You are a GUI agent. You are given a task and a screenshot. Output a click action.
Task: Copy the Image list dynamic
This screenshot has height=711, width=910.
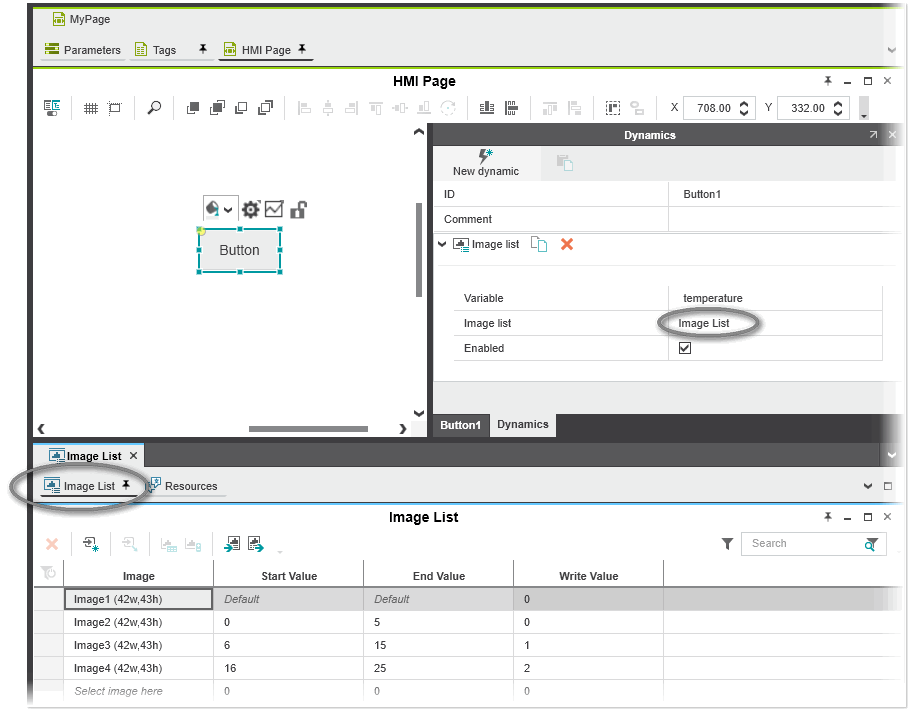(x=539, y=244)
